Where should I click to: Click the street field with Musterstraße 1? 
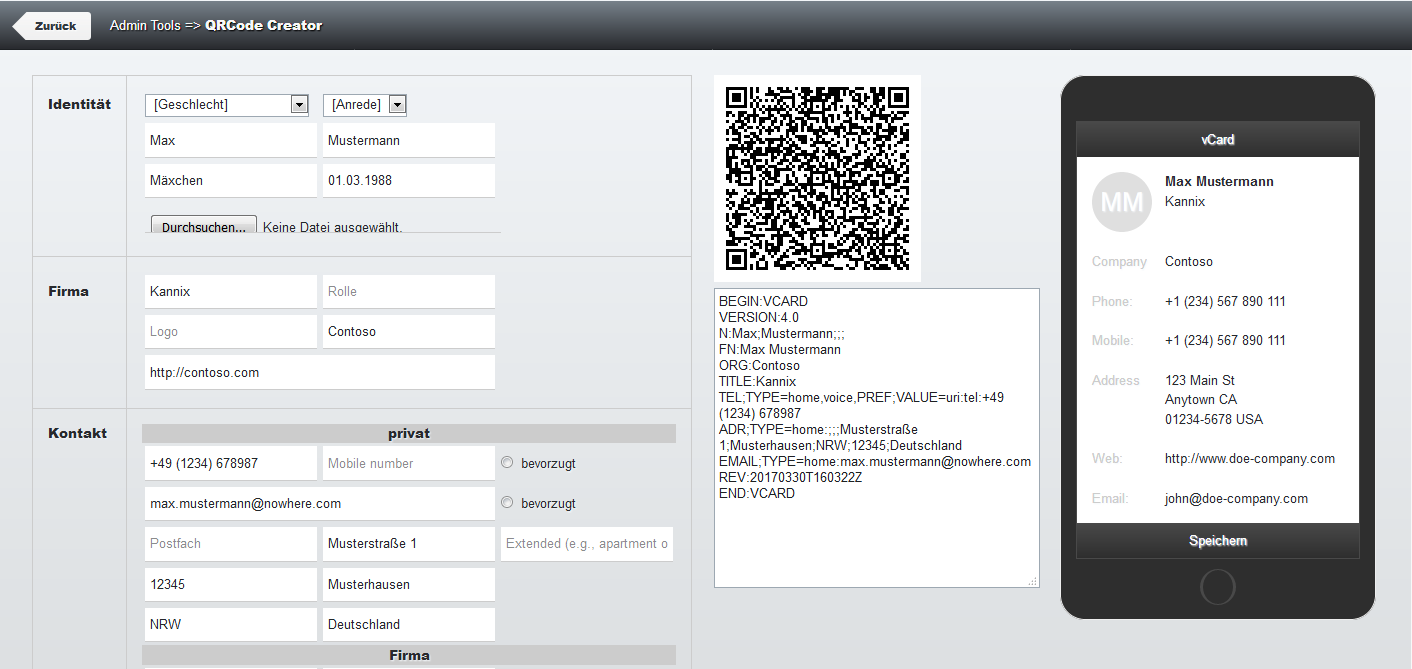coord(409,544)
